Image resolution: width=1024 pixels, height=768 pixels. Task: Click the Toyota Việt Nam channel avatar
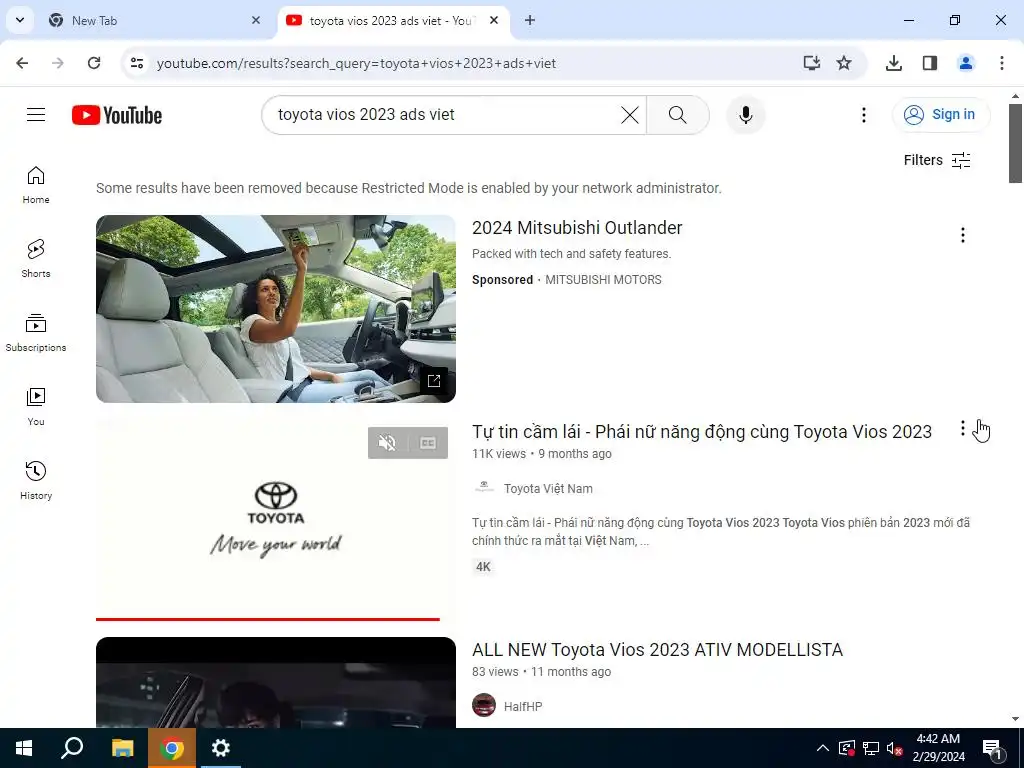coord(484,487)
